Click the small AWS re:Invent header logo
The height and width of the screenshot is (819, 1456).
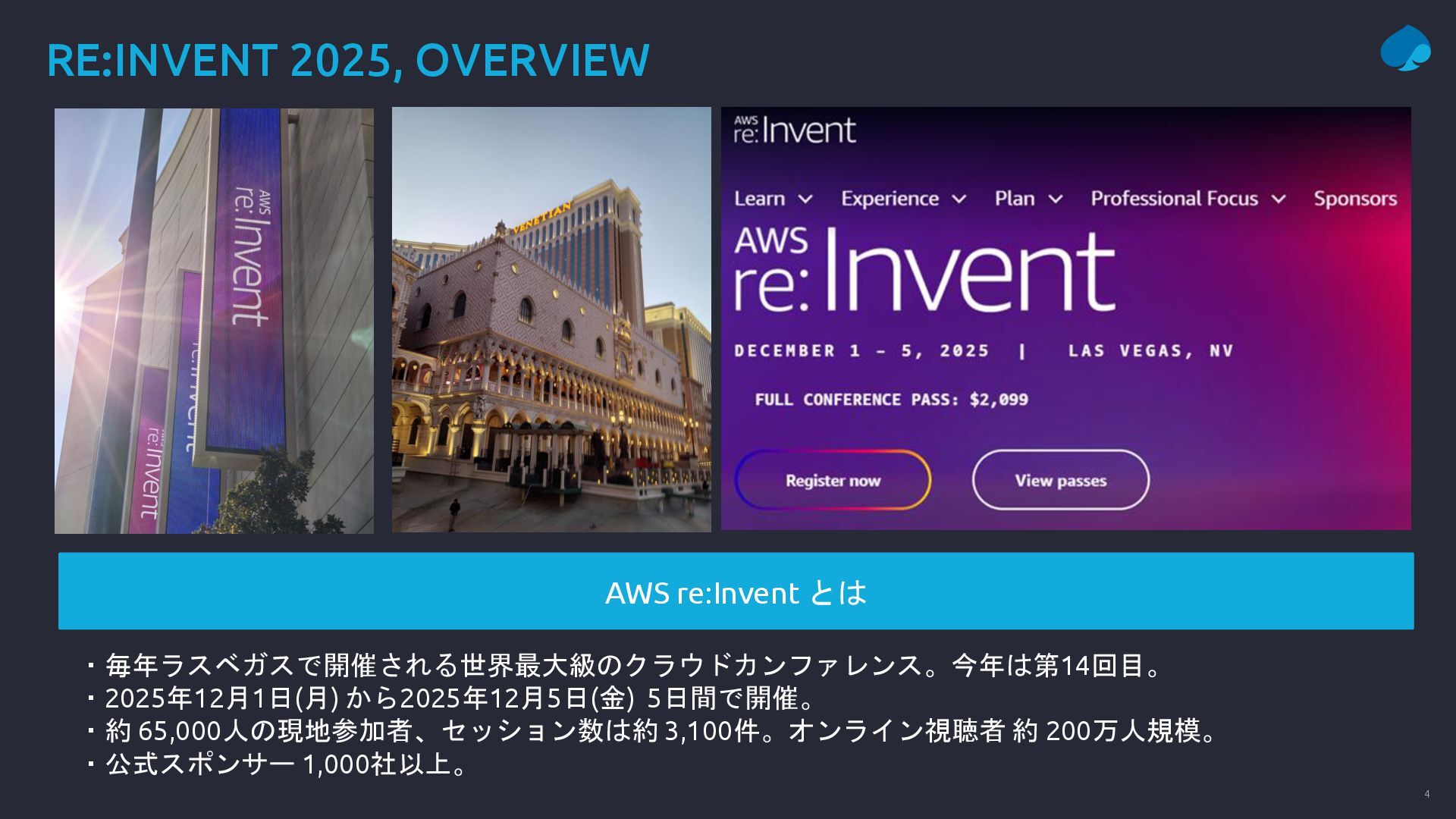click(x=794, y=130)
